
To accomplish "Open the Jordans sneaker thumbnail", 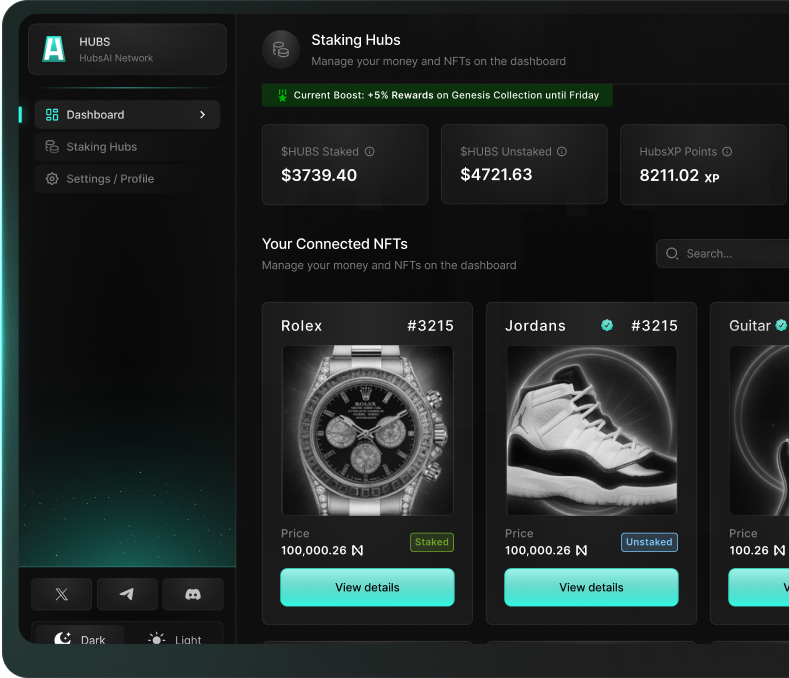I will [x=591, y=430].
